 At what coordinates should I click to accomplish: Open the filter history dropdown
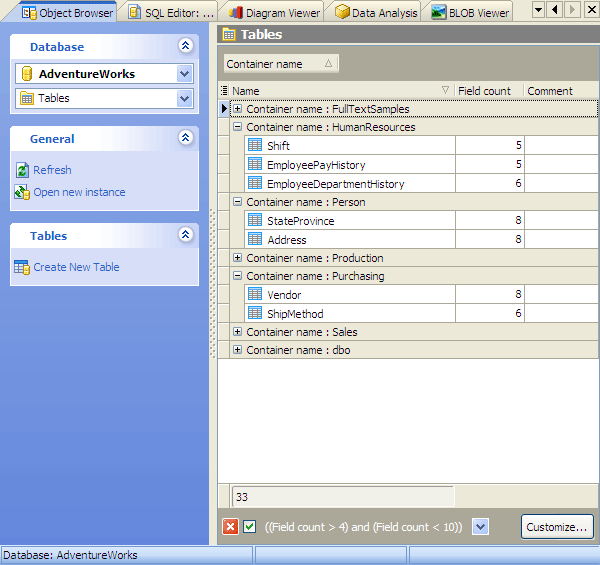coord(480,527)
